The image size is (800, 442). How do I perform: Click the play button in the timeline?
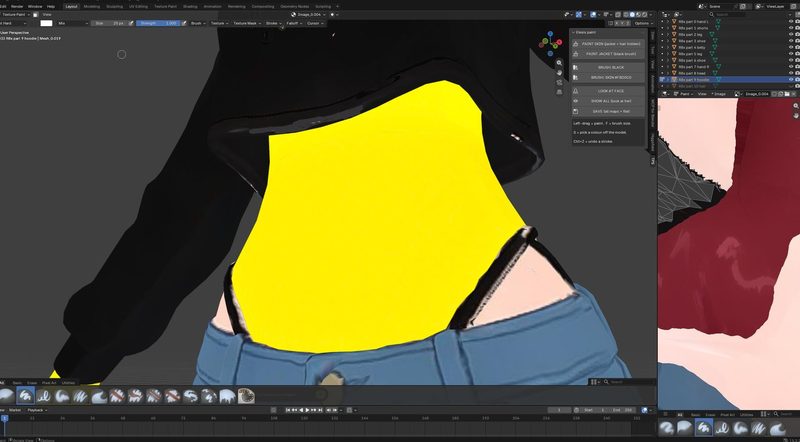pos(308,410)
